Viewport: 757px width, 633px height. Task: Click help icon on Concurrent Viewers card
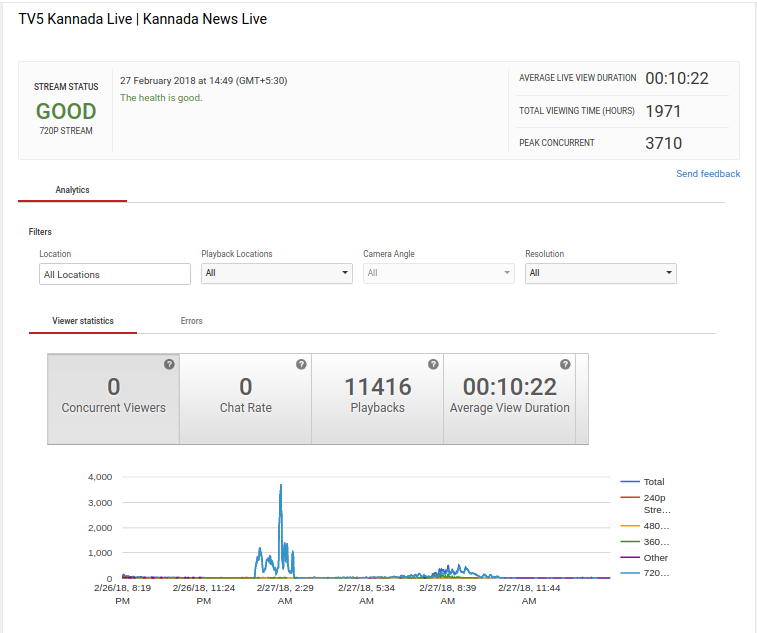[x=169, y=365]
